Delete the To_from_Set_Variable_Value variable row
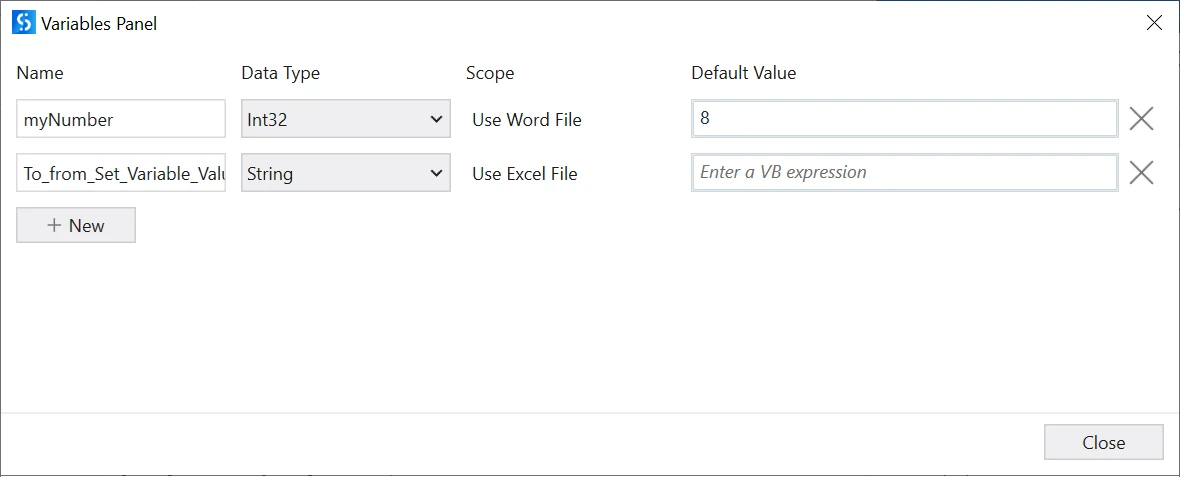The height and width of the screenshot is (477, 1180). 1142,173
